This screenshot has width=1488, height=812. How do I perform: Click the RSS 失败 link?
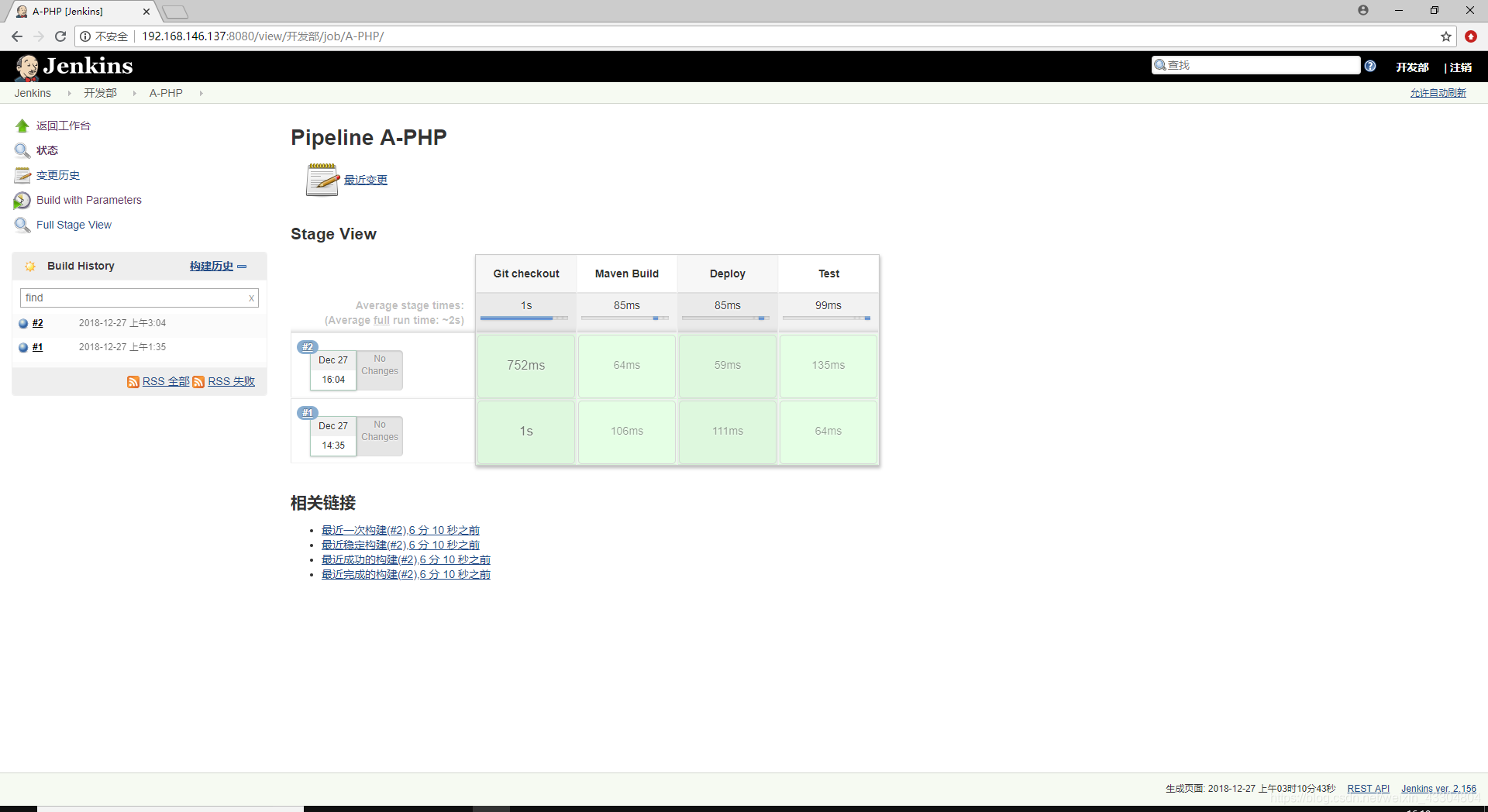(x=231, y=381)
